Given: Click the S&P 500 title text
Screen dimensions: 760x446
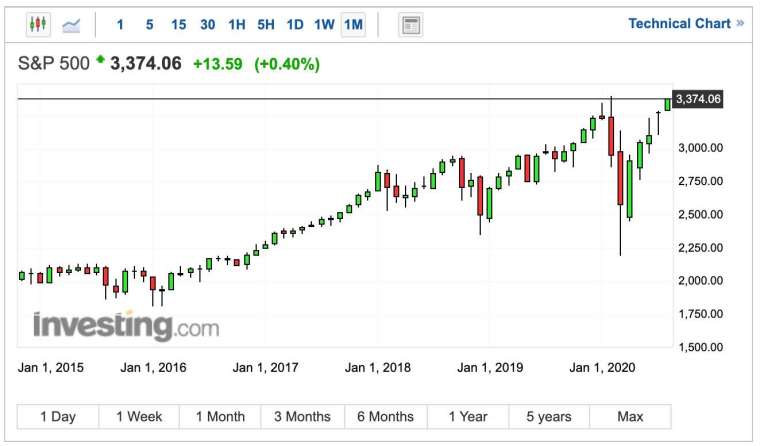Looking at the screenshot, I should pyautogui.click(x=54, y=64).
